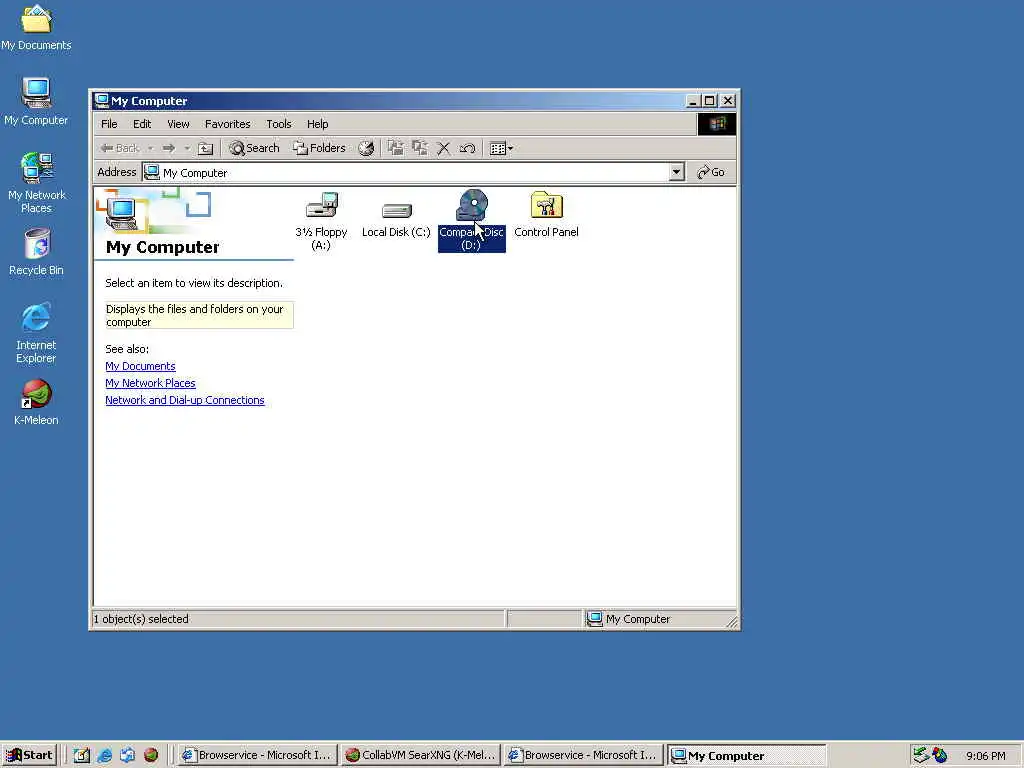Open Network and Dial-up Connections link
This screenshot has width=1024, height=768.
[x=185, y=400]
